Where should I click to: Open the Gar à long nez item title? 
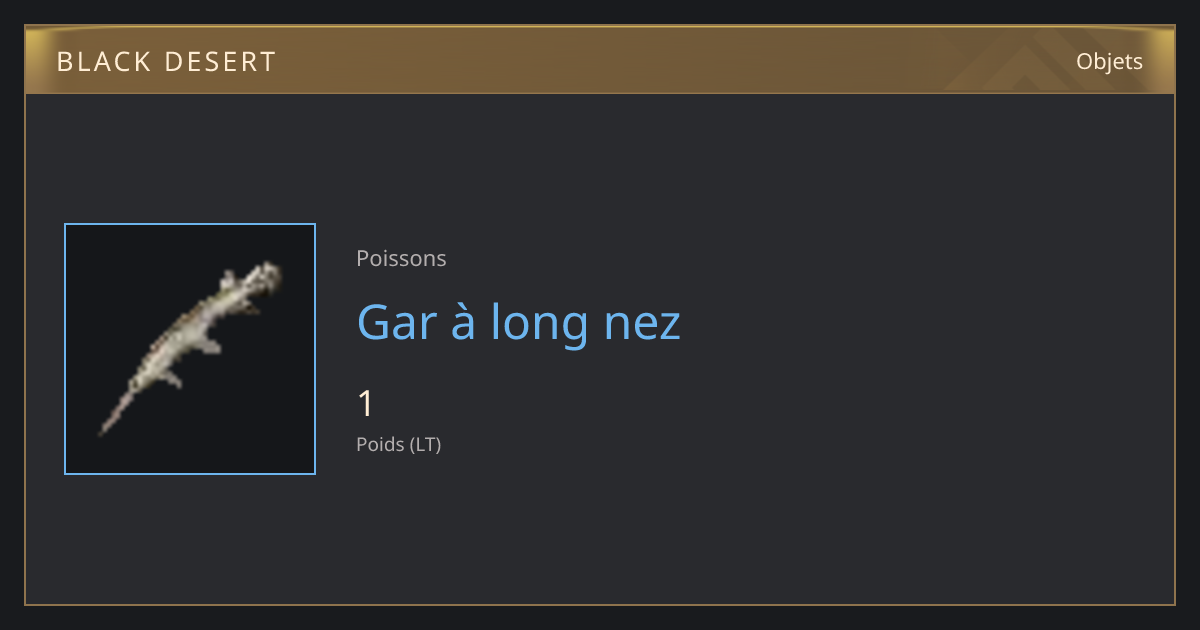click(x=518, y=322)
